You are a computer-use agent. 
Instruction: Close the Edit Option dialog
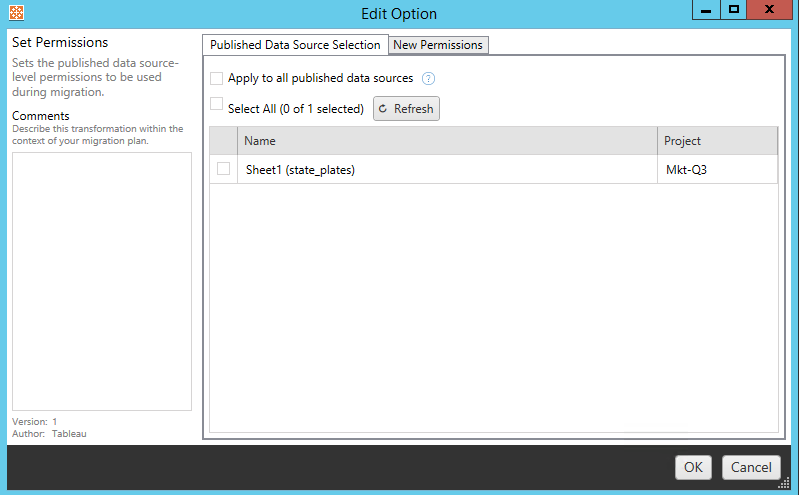[770, 11]
